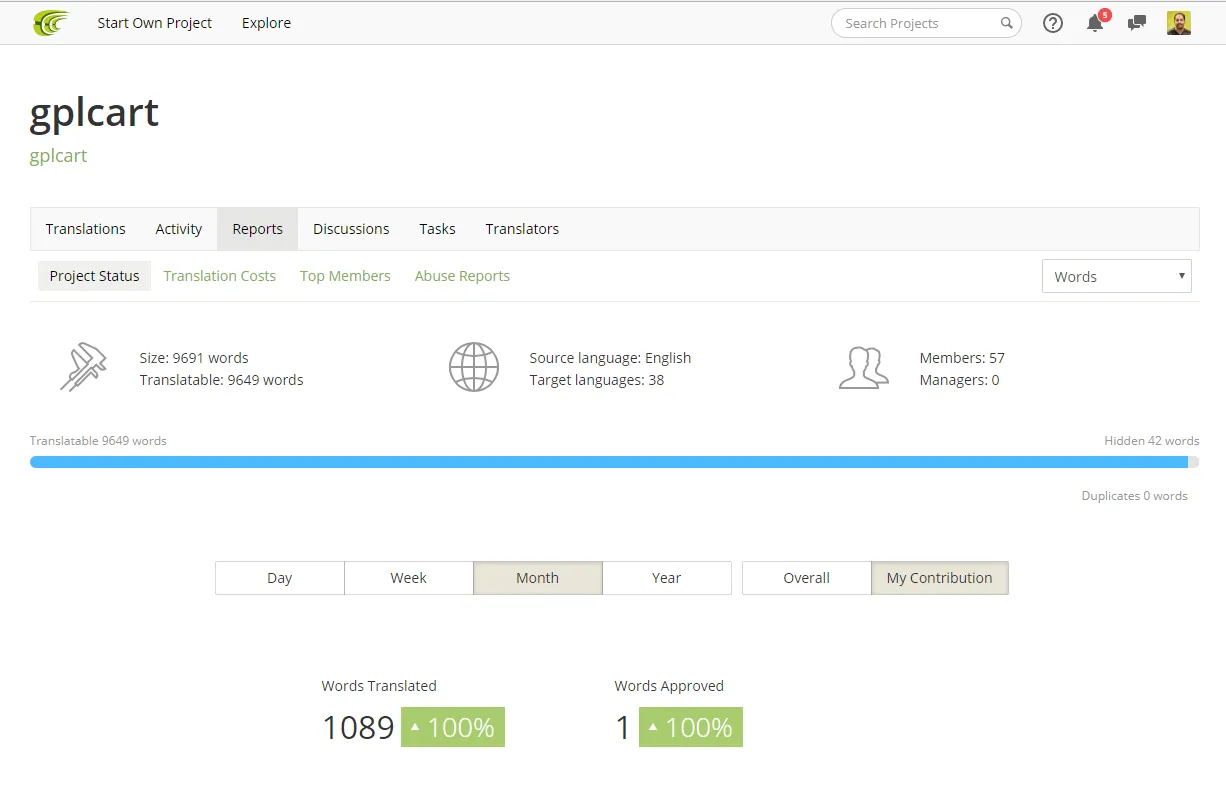Open the notifications bell icon
Image resolution: width=1226 pixels, height=797 pixels.
(x=1096, y=22)
